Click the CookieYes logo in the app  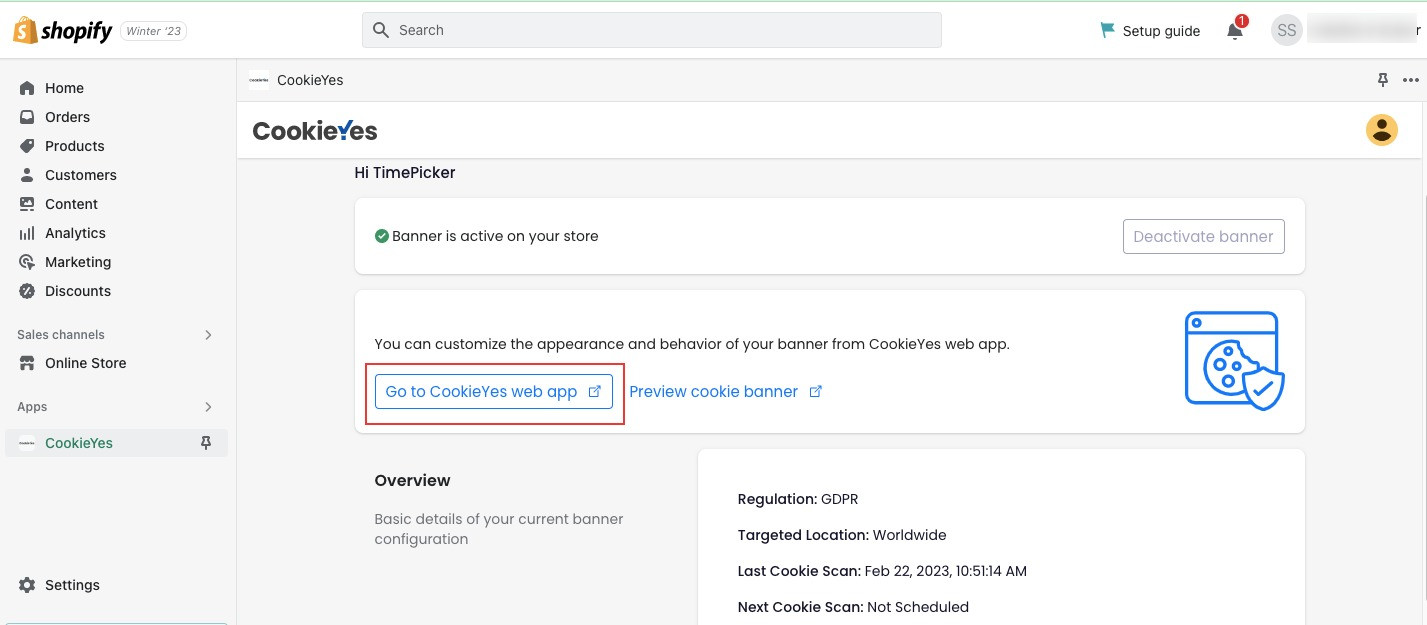pyautogui.click(x=315, y=131)
